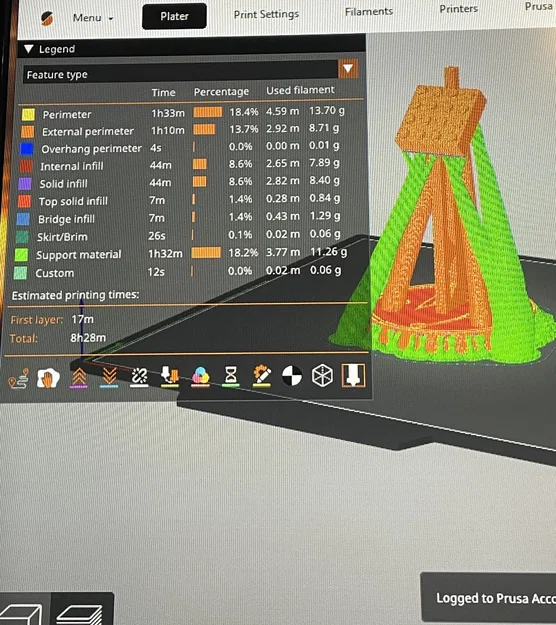Click the mint Custom color swatch
The image size is (556, 625).
tap(20, 273)
